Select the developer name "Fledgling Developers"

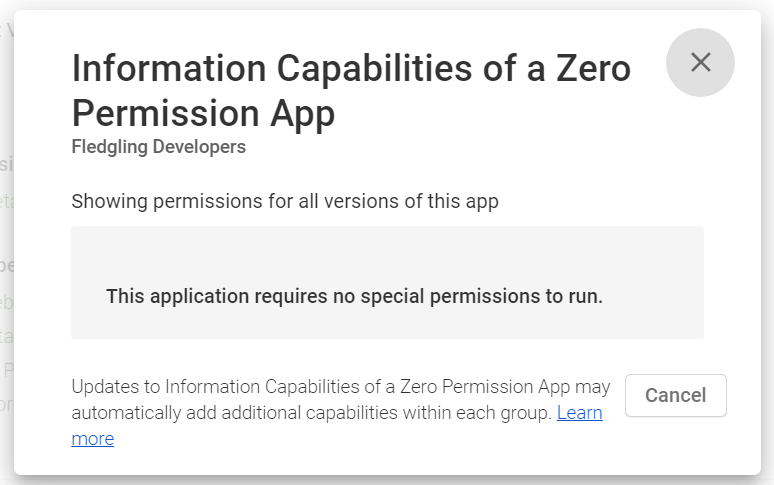(x=159, y=147)
